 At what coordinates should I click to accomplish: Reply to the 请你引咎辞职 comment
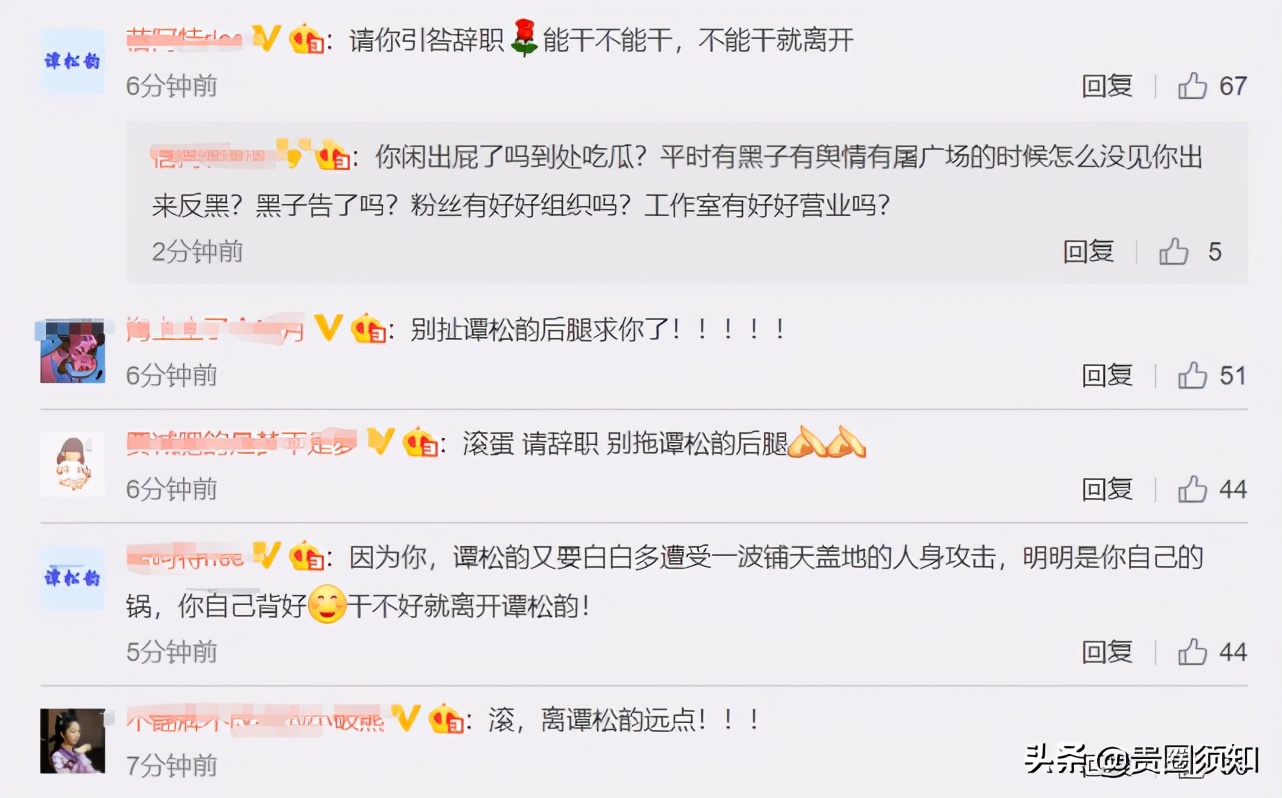coord(1107,86)
